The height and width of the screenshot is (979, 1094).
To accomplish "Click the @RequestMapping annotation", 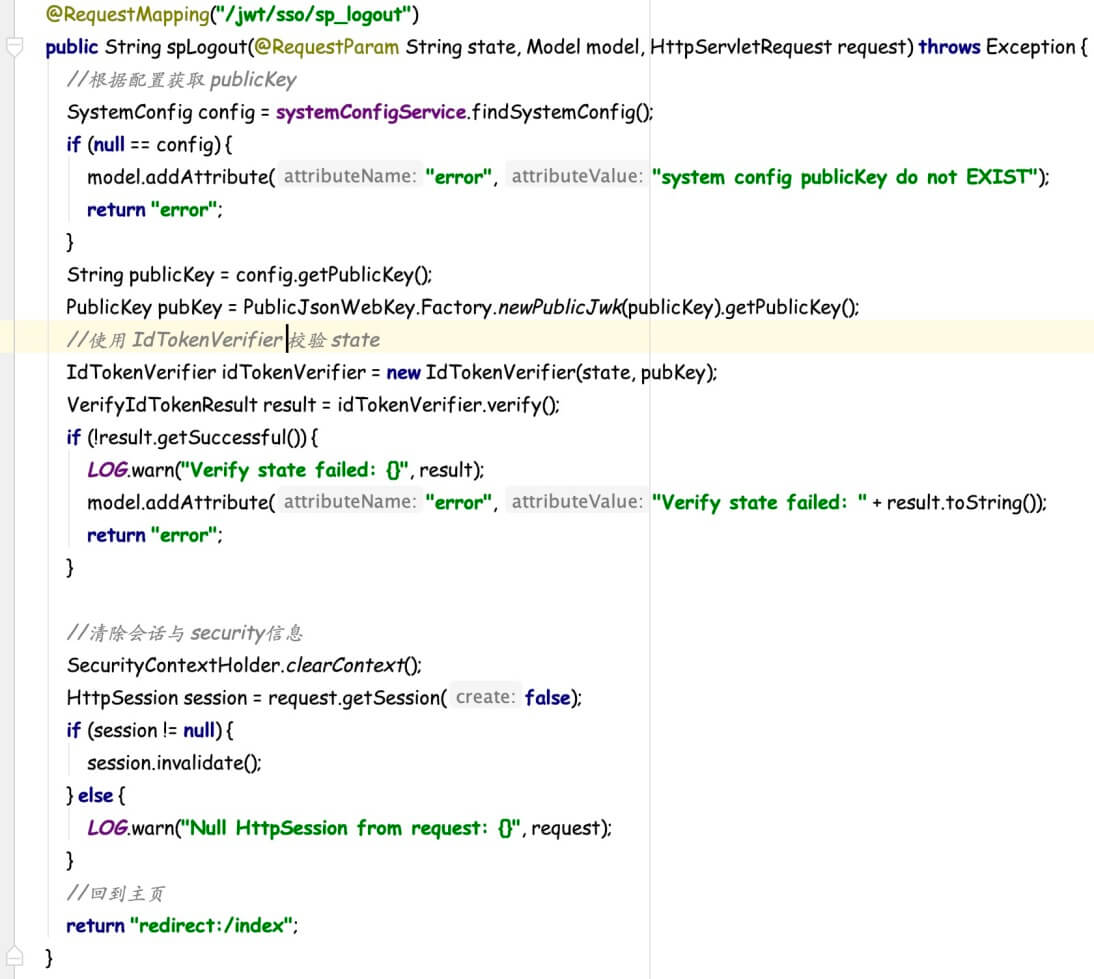I will pos(109,15).
